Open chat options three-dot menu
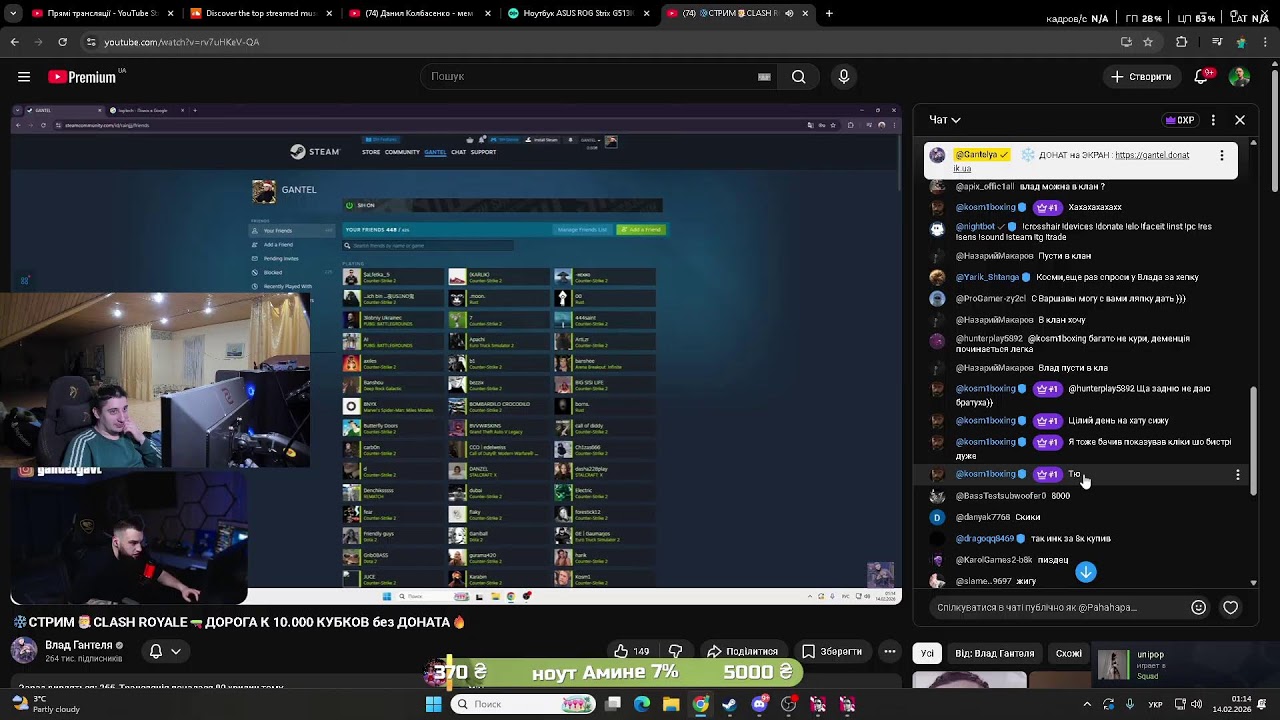 pyautogui.click(x=1213, y=120)
